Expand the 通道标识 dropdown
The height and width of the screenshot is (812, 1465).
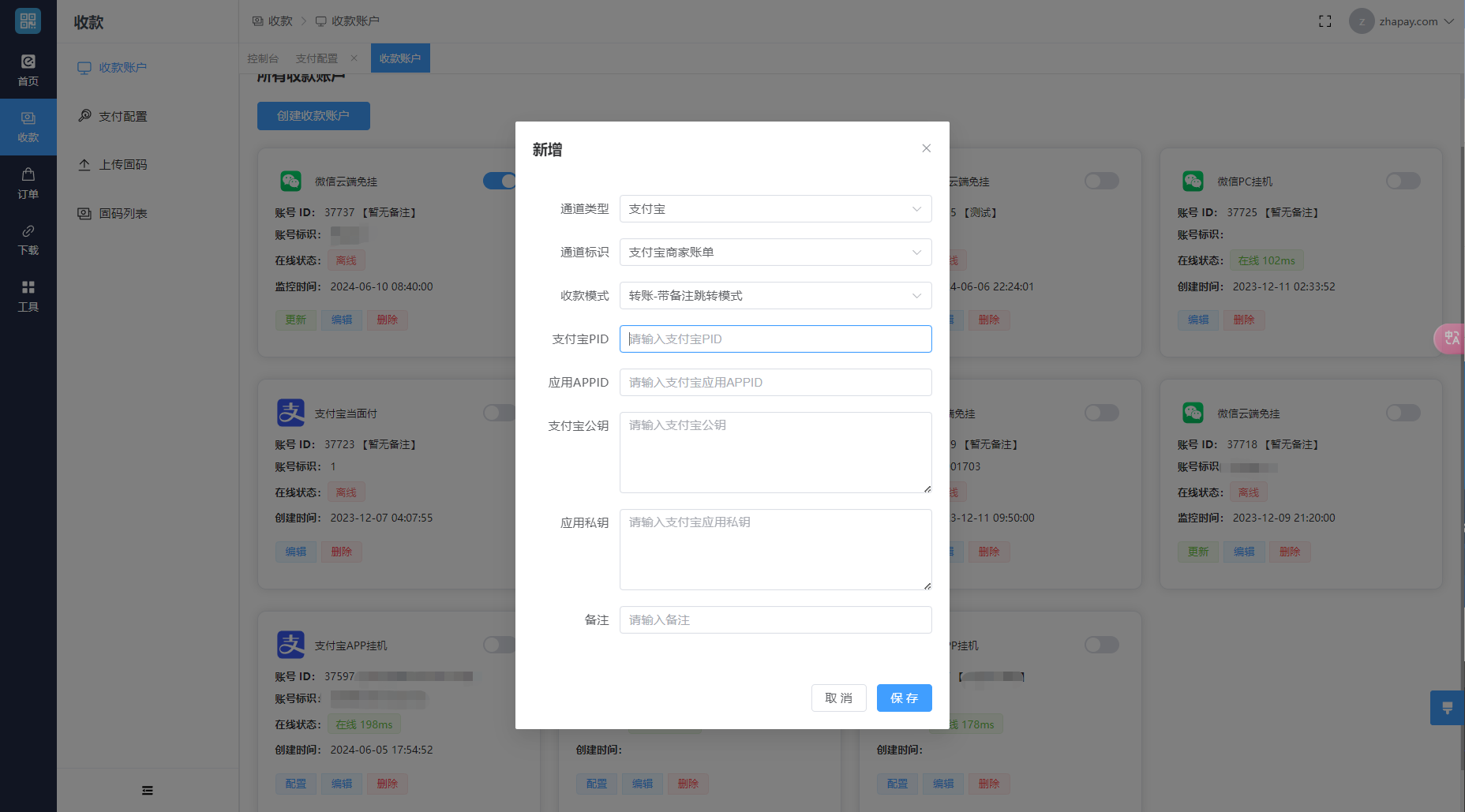coord(775,253)
